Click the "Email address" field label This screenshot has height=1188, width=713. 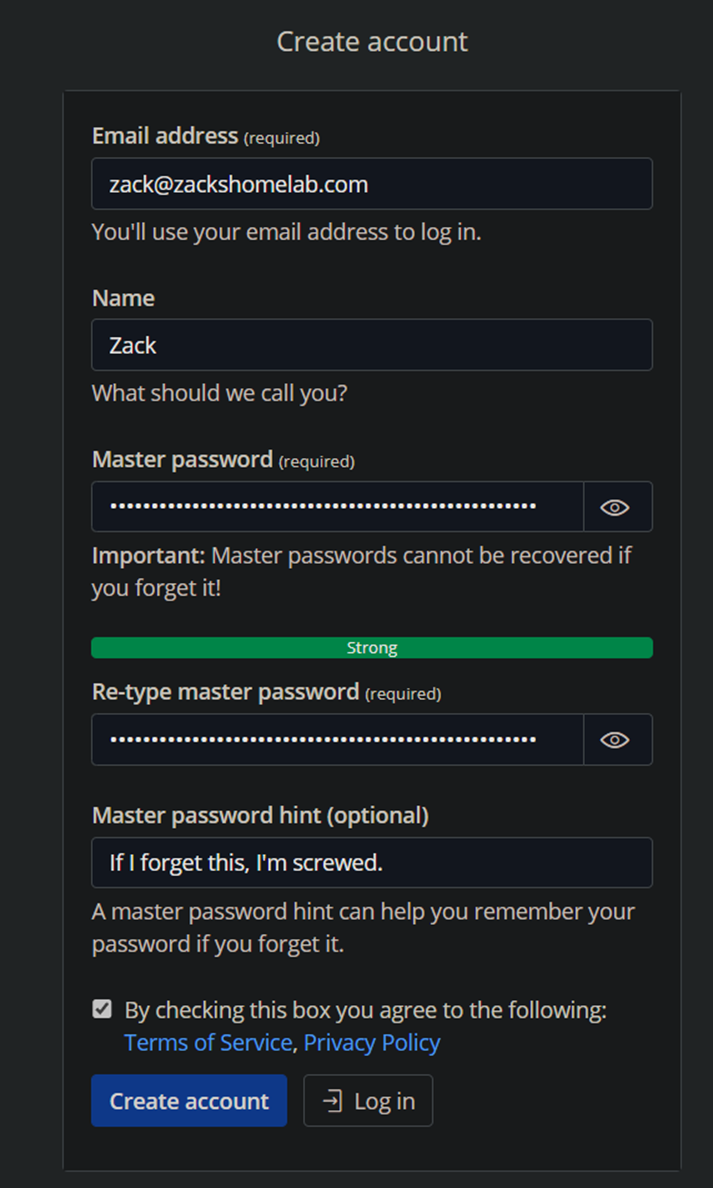pos(165,136)
